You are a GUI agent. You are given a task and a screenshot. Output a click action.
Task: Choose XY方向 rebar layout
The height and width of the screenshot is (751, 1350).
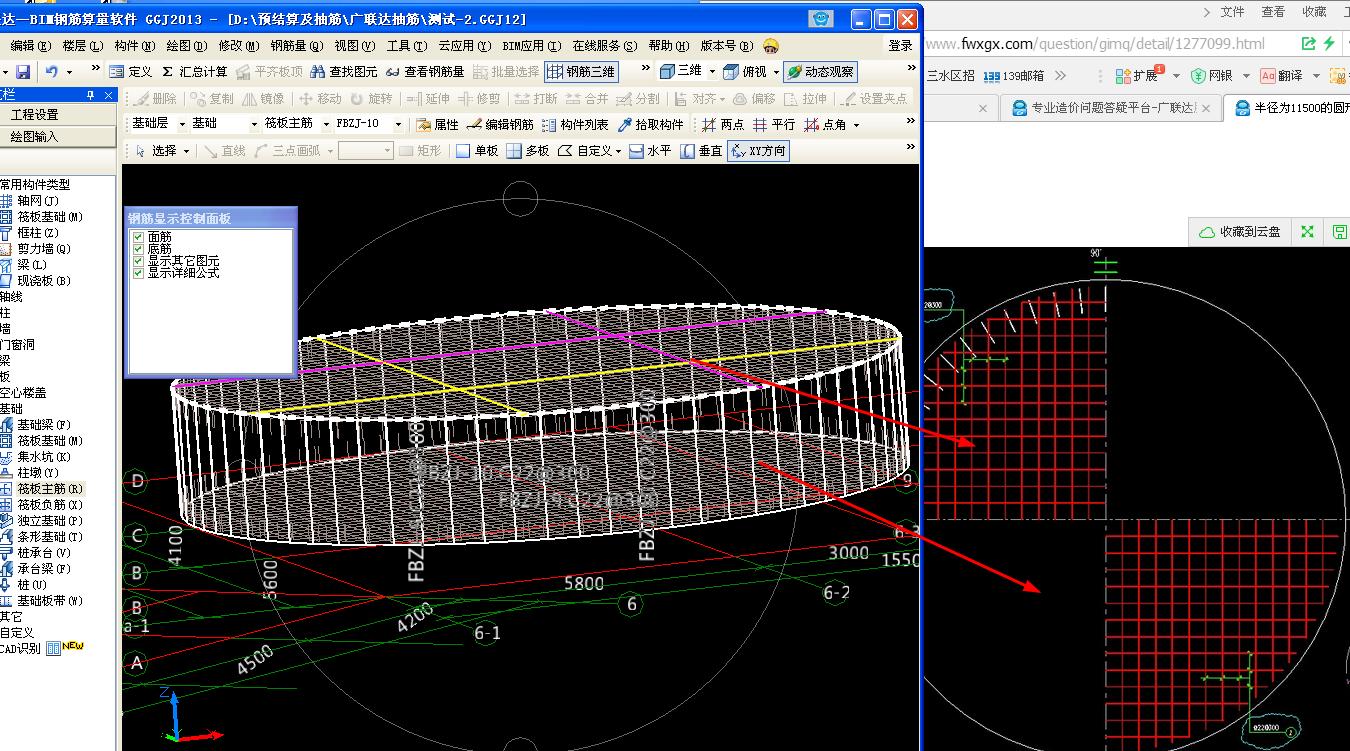click(758, 151)
